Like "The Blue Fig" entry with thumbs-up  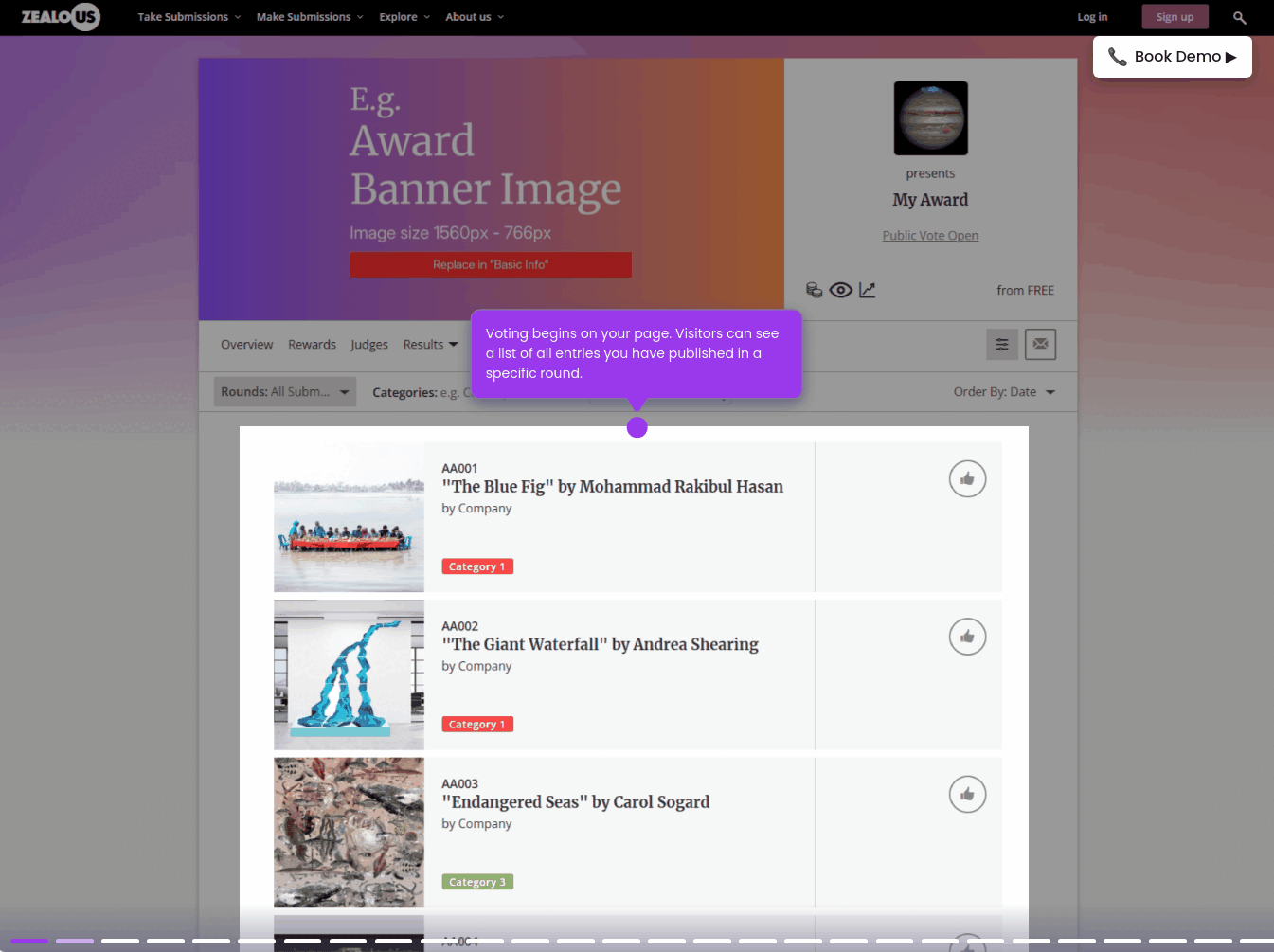click(967, 479)
